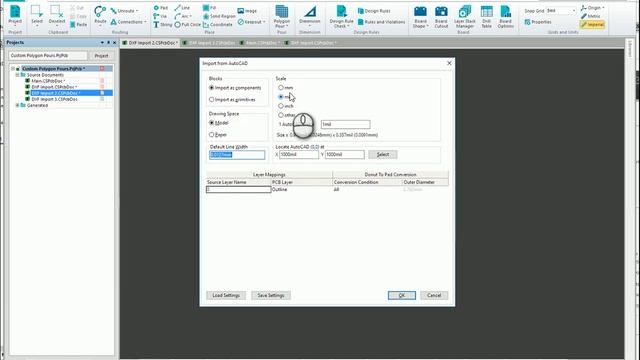Switch units to Metric

[591, 16]
